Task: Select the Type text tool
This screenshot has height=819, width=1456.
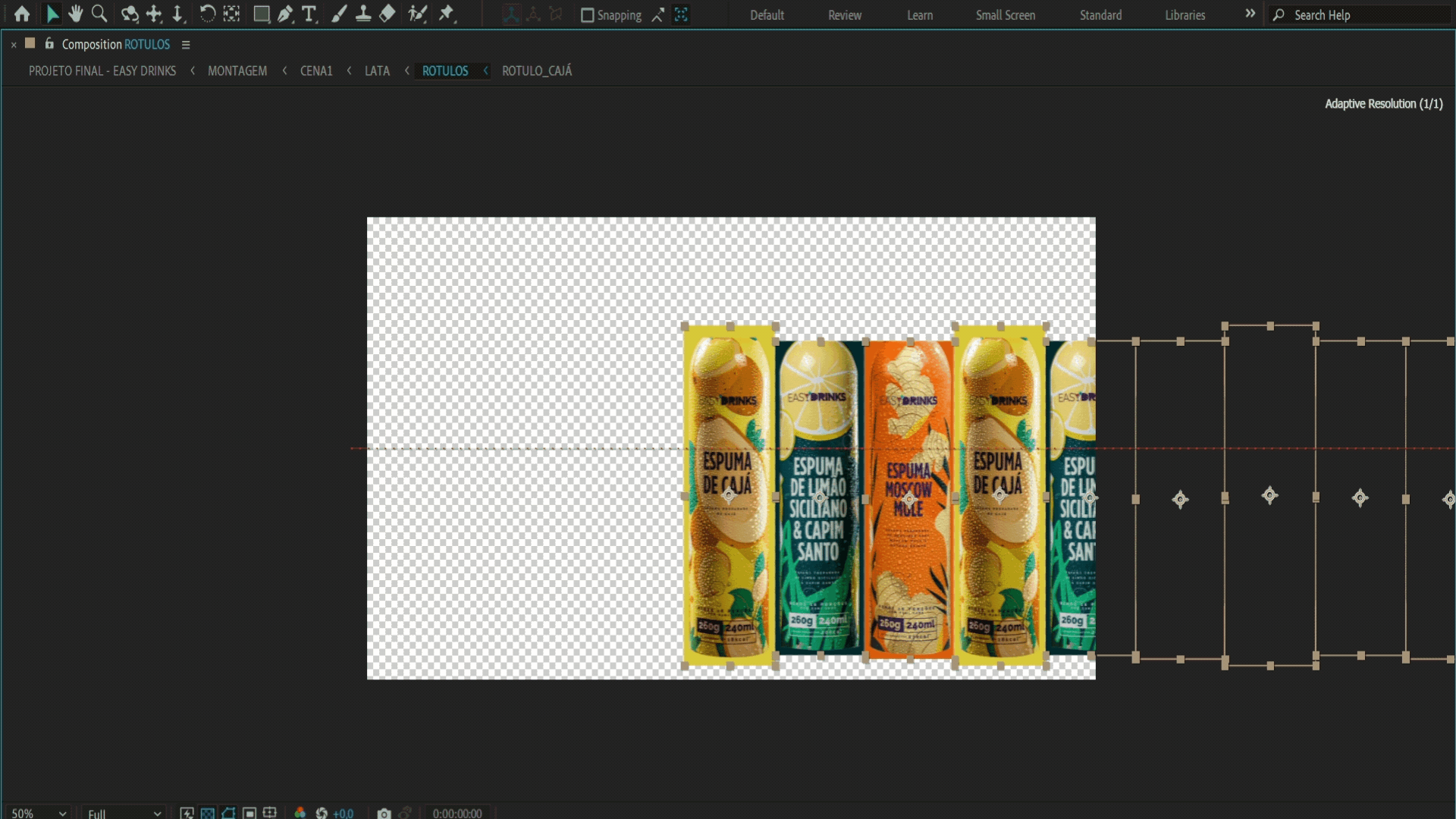Action: (309, 14)
